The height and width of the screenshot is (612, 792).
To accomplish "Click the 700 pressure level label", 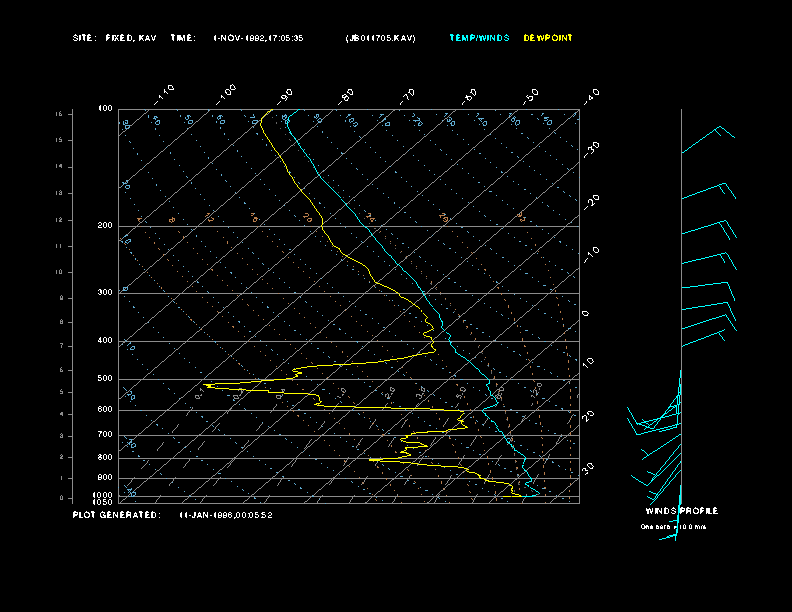I will tap(105, 434).
